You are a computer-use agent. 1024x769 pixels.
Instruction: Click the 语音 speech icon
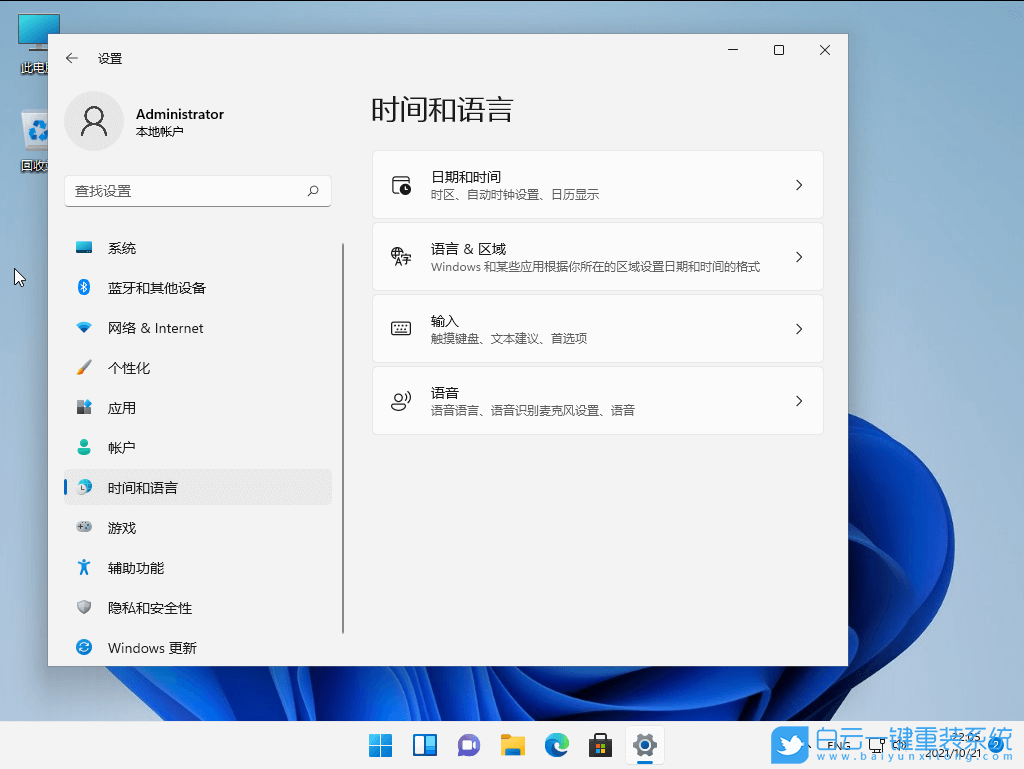point(402,400)
